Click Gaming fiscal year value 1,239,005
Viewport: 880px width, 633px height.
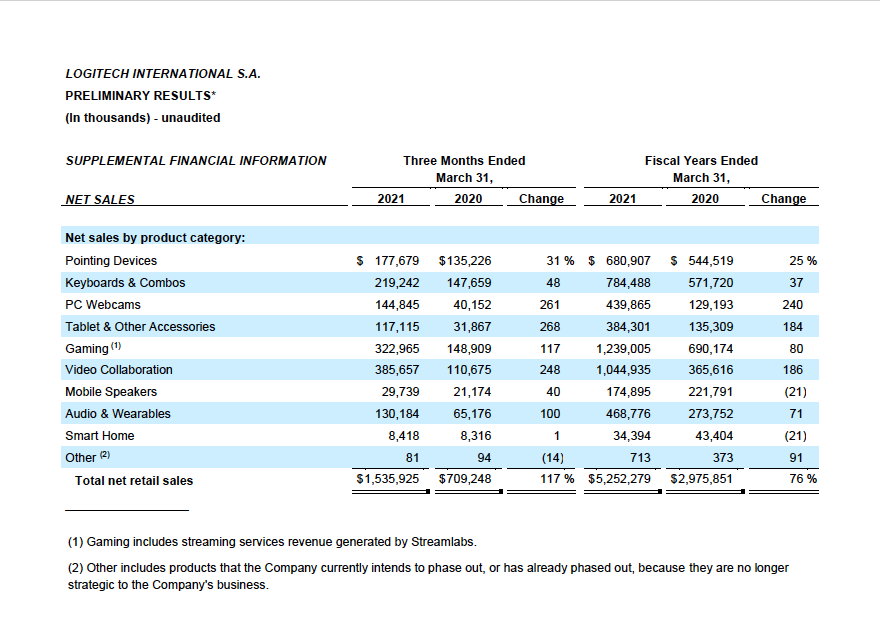tap(623, 348)
